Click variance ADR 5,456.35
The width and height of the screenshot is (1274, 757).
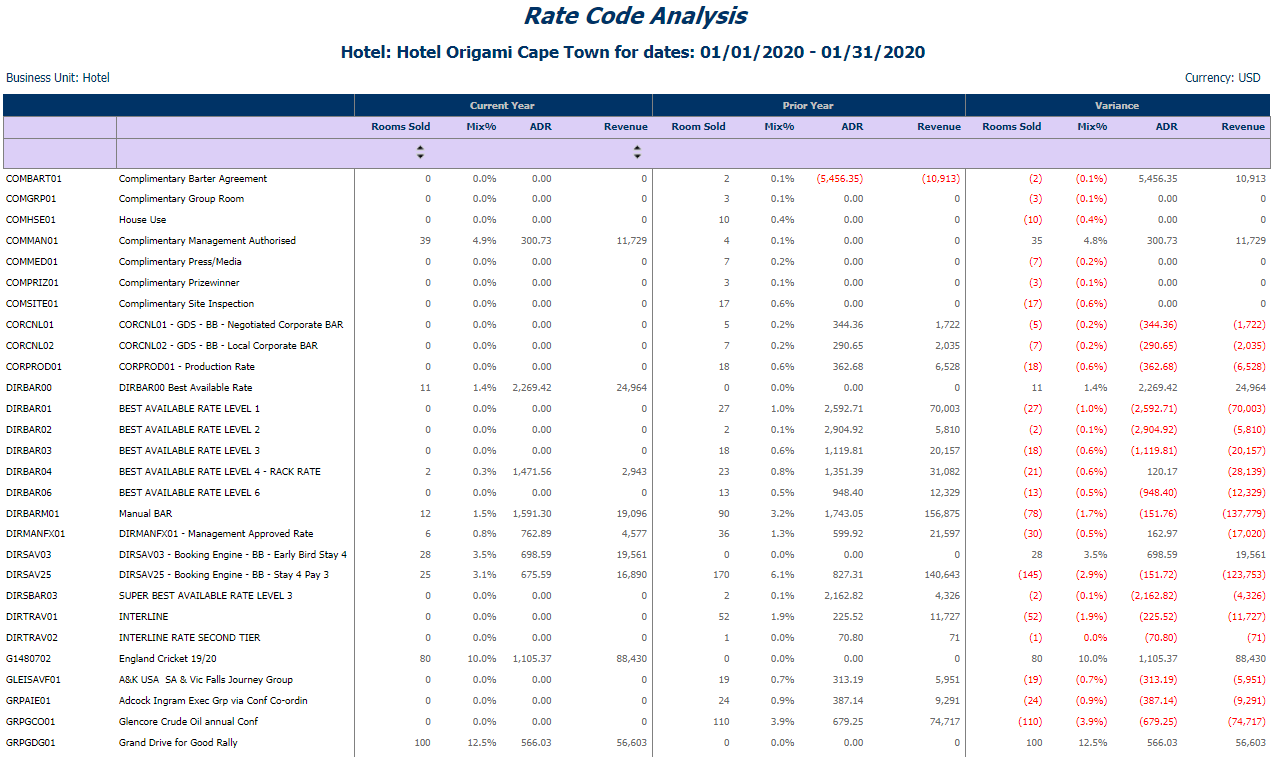1158,179
